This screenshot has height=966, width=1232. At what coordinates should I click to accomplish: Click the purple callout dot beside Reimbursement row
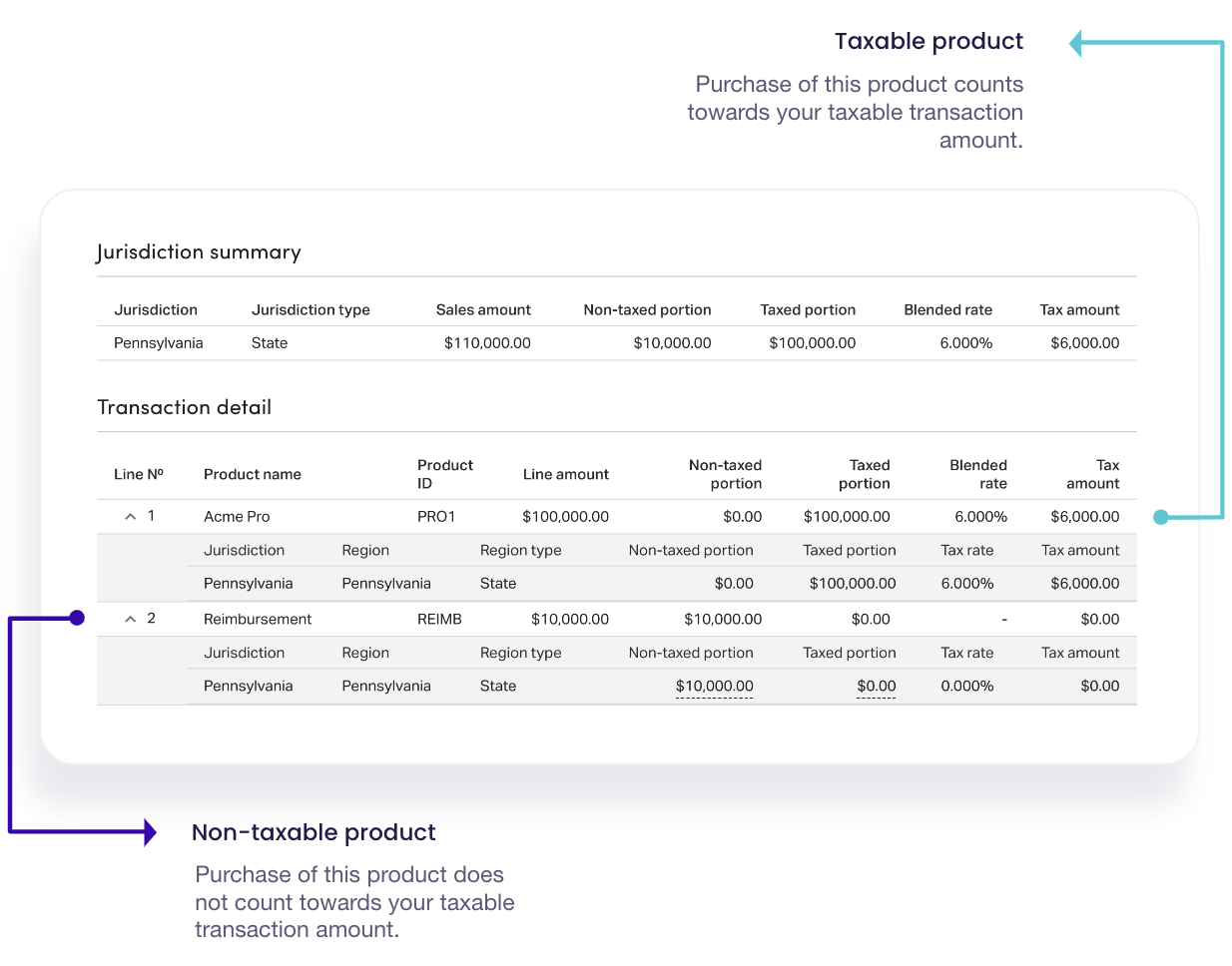coord(77,619)
